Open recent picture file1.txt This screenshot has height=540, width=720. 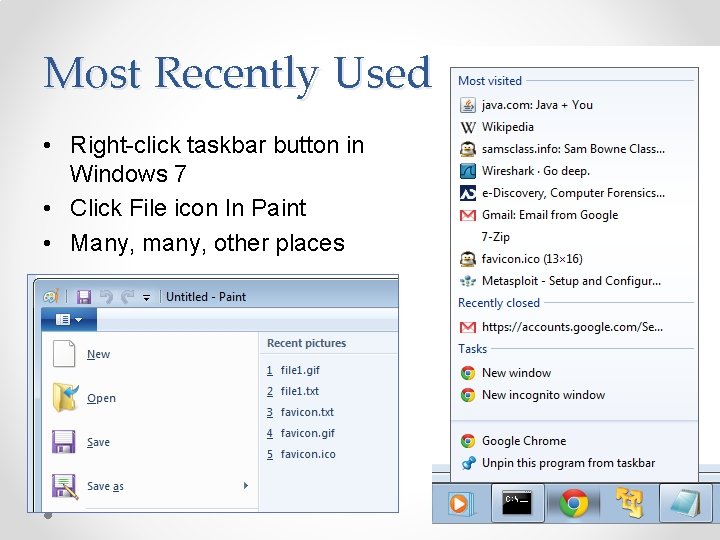[x=292, y=391]
